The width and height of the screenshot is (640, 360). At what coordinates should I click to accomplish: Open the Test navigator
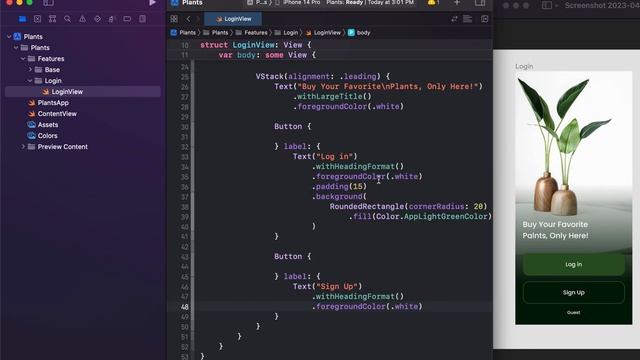click(x=97, y=19)
